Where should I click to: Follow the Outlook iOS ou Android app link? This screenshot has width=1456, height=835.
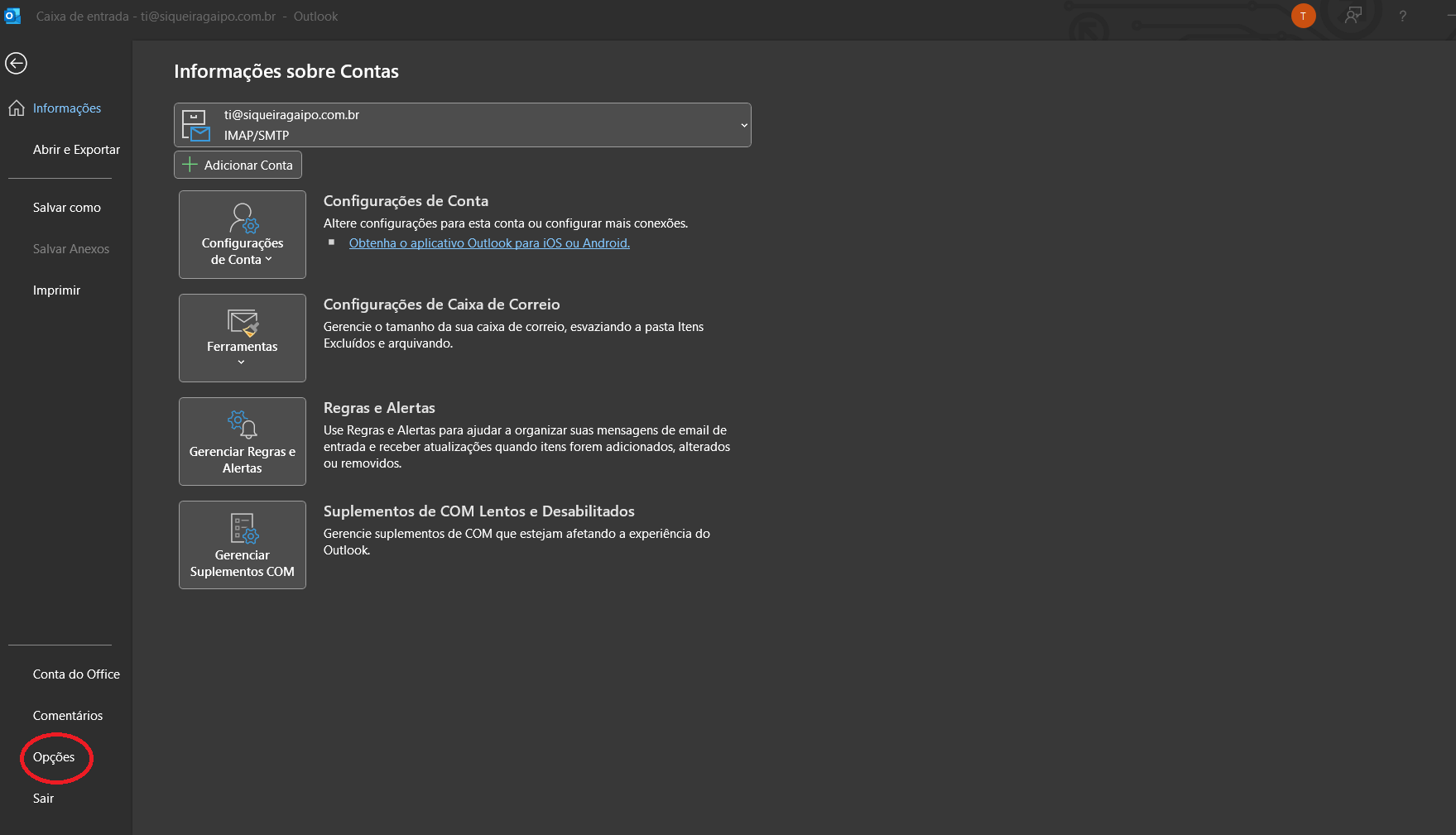[489, 243]
